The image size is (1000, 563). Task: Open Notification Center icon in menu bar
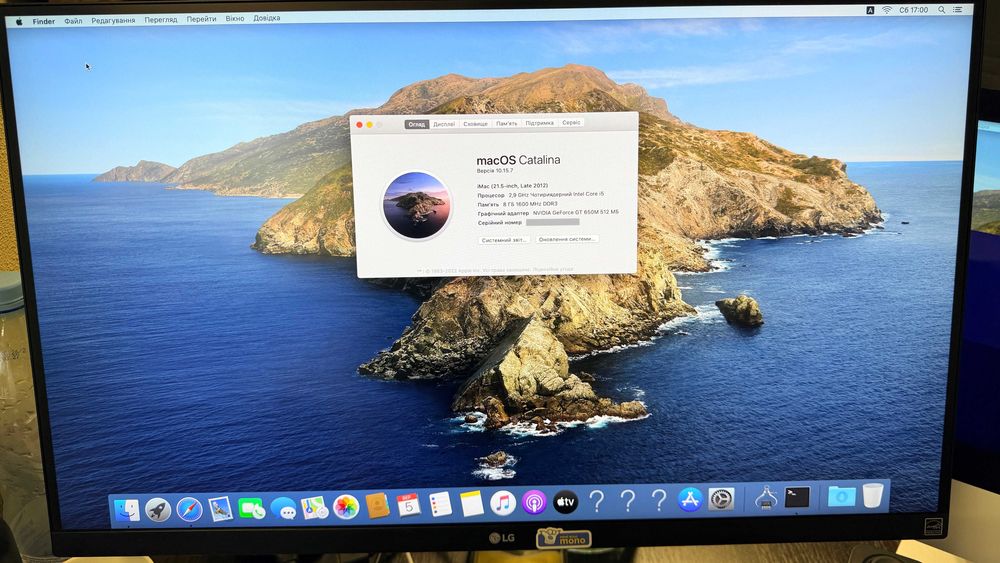(x=957, y=10)
